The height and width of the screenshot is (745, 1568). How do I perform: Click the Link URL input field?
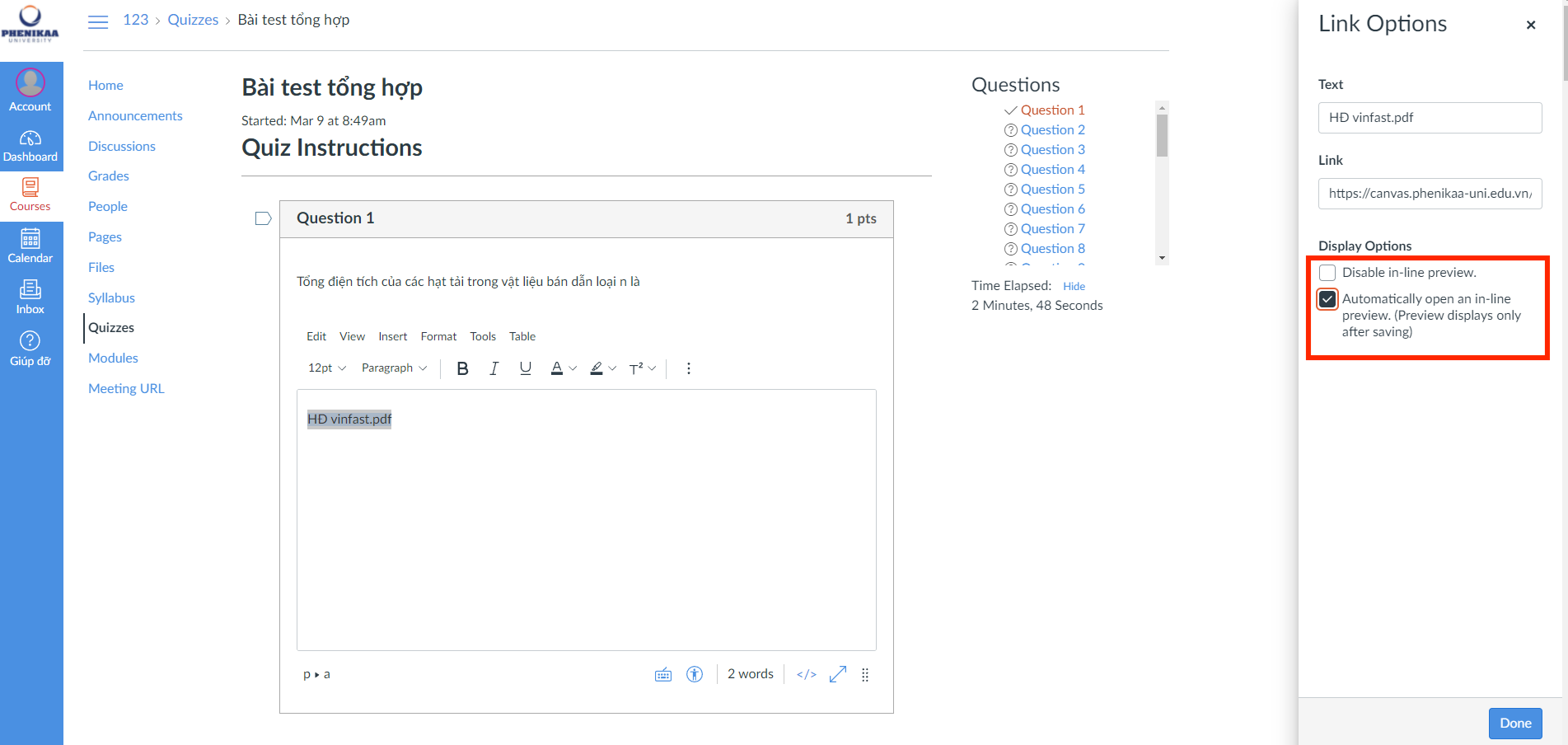pyautogui.click(x=1430, y=194)
